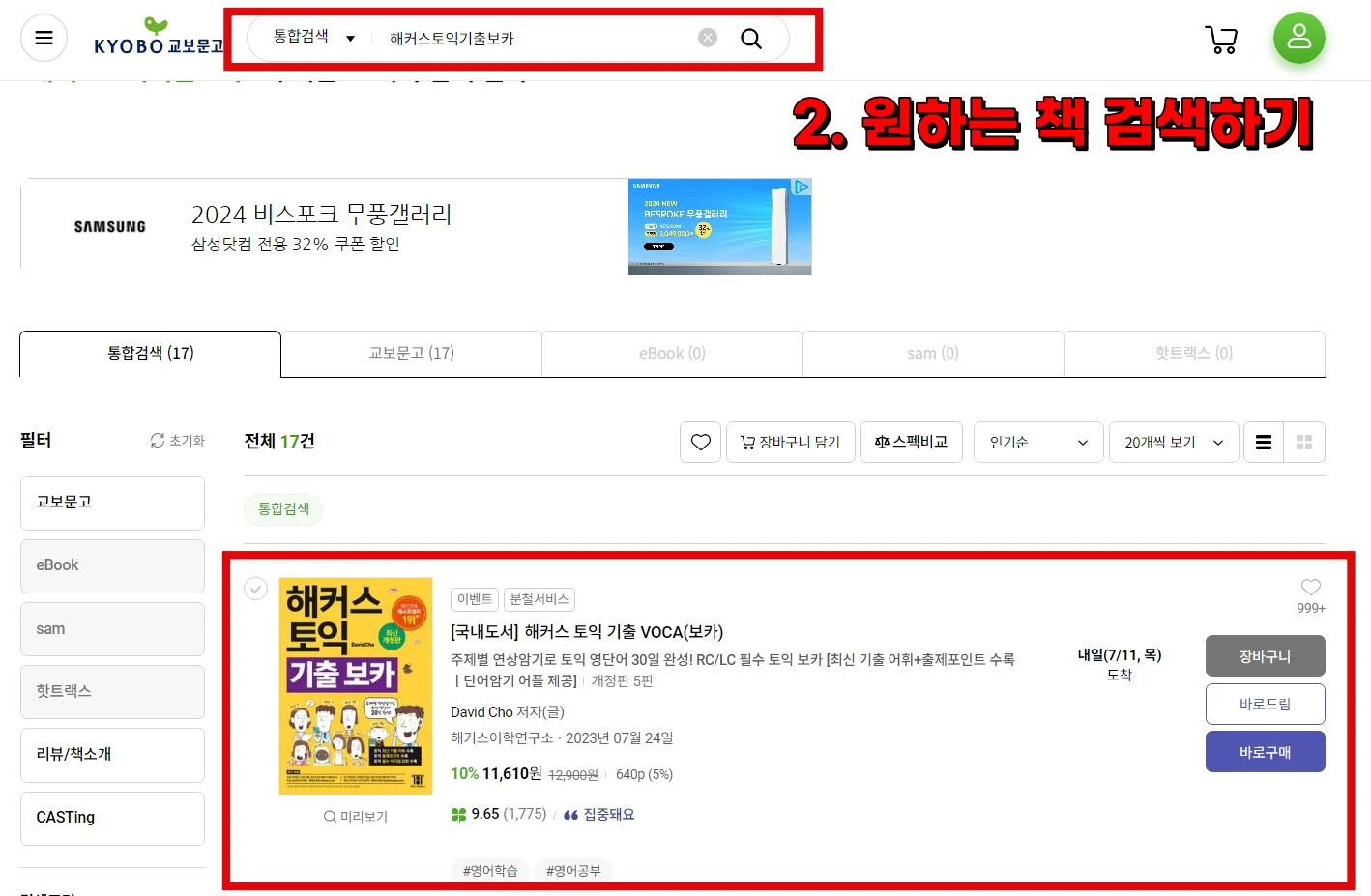Viewport: 1371px width, 896px height.
Task: Select the sam (0) tab
Action: click(x=933, y=354)
